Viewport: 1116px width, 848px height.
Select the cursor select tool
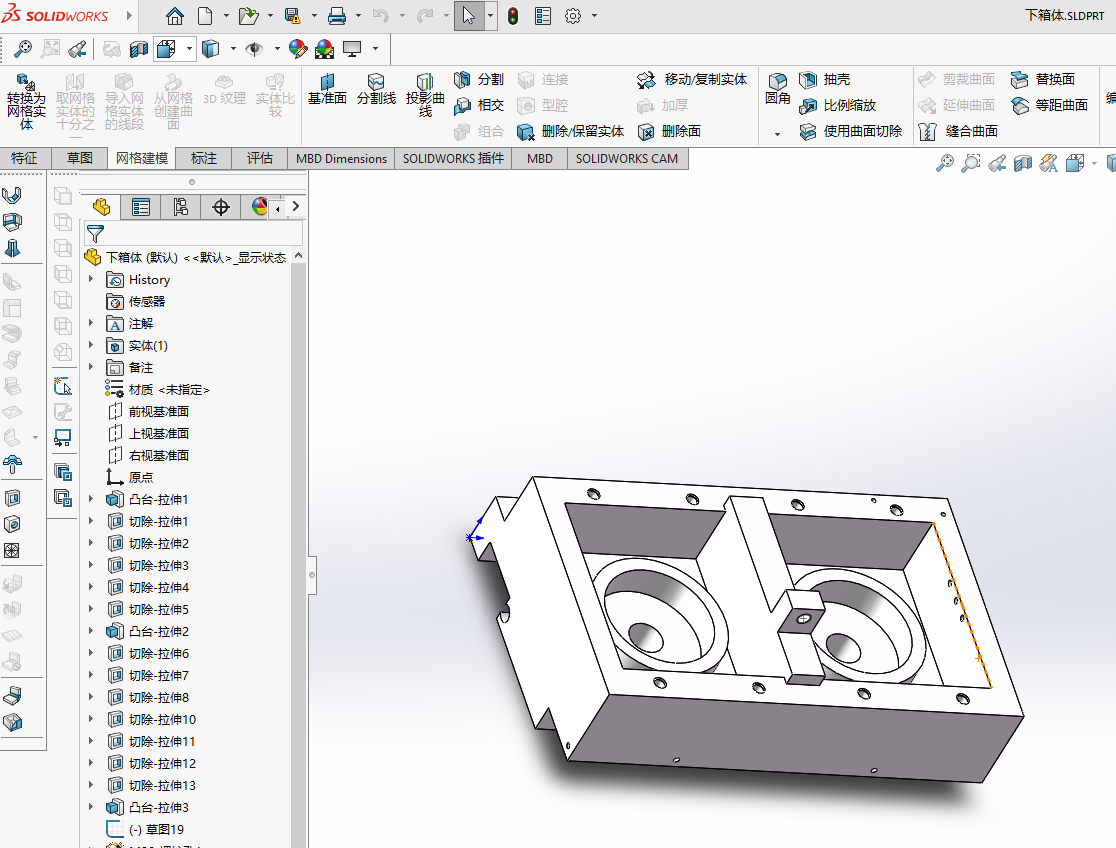click(x=468, y=16)
